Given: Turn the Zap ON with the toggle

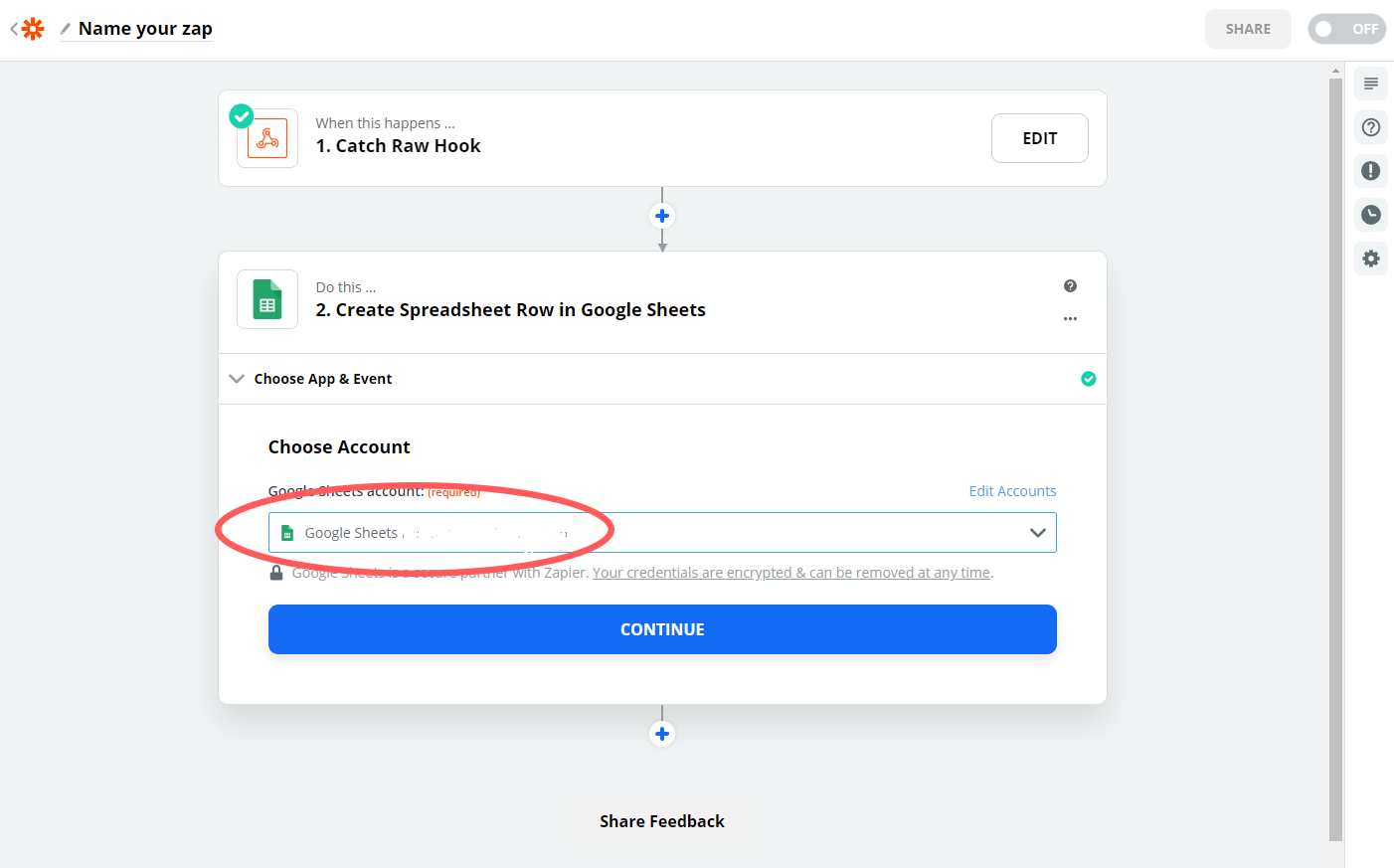Looking at the screenshot, I should click(1347, 29).
